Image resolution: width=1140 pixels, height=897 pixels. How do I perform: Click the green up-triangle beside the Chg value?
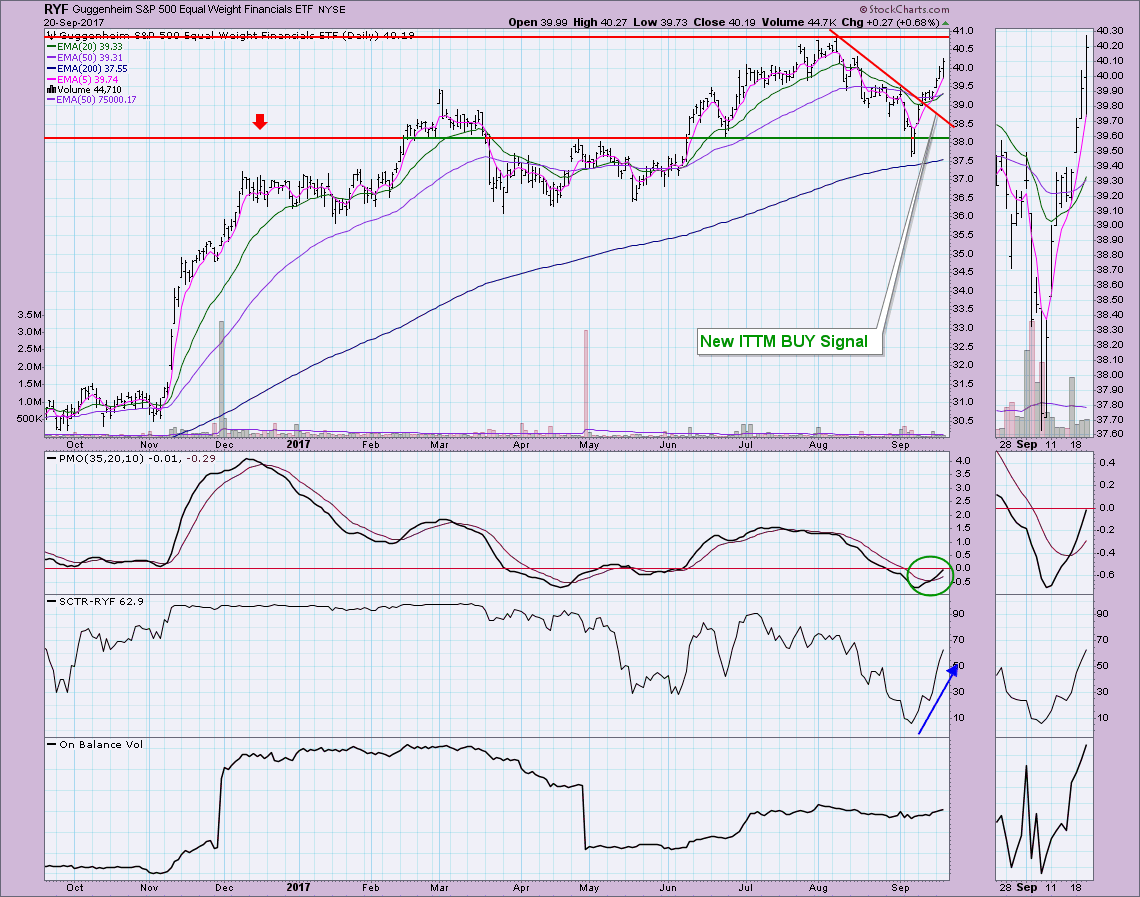click(946, 23)
